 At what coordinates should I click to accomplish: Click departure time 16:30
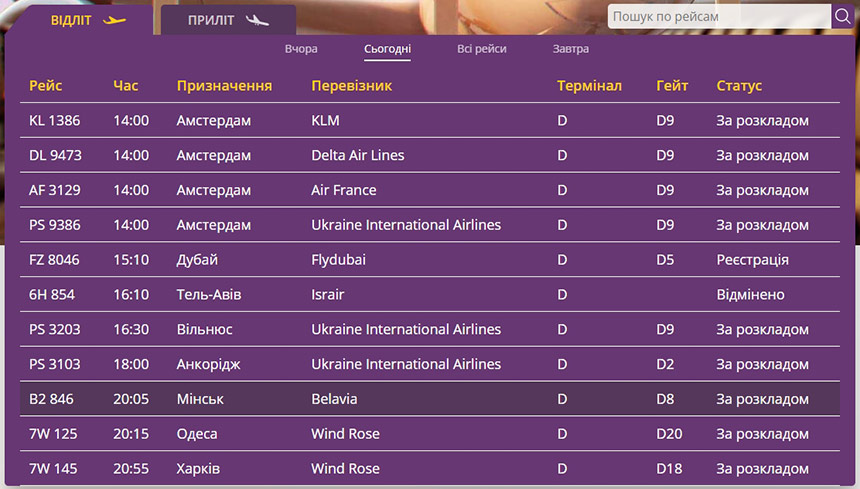point(131,329)
